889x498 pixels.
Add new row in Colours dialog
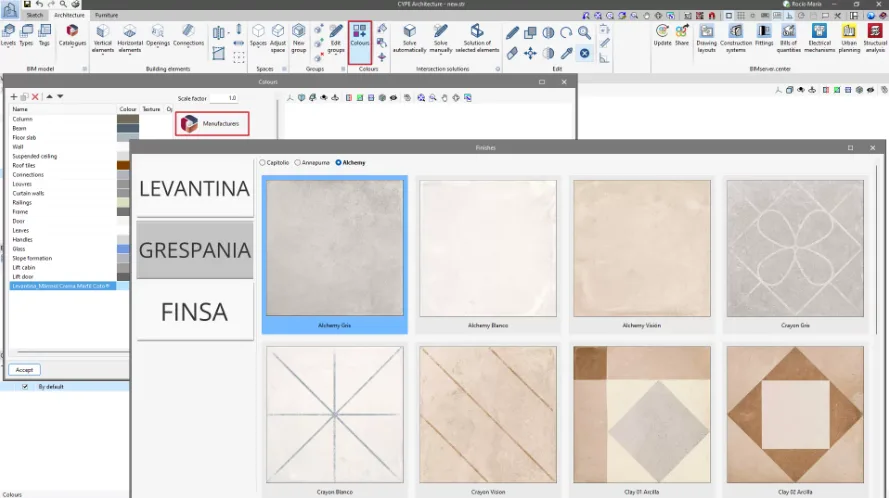pyautogui.click(x=14, y=97)
